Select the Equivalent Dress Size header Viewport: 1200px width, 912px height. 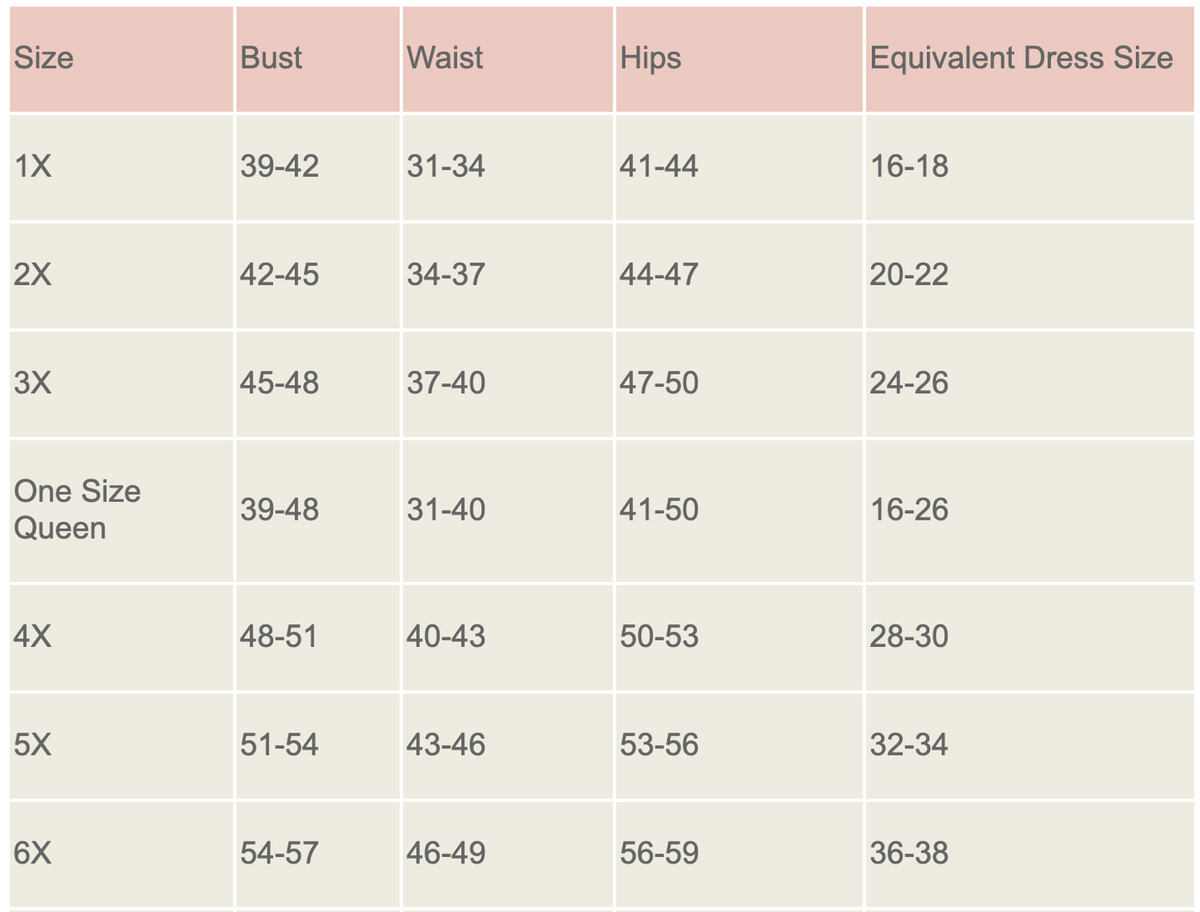pyautogui.click(x=1020, y=58)
